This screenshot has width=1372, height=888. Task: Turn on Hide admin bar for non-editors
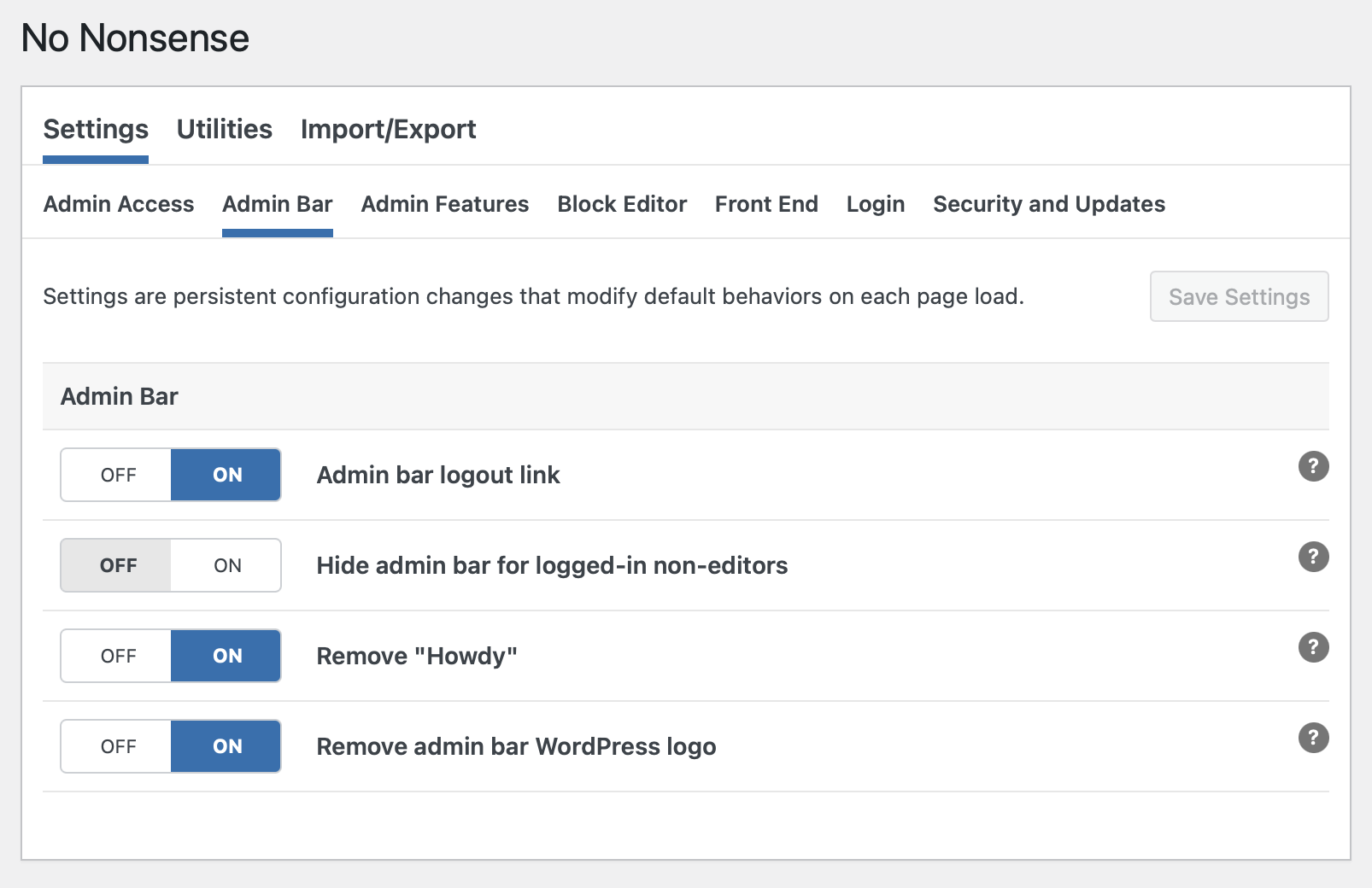(x=227, y=565)
